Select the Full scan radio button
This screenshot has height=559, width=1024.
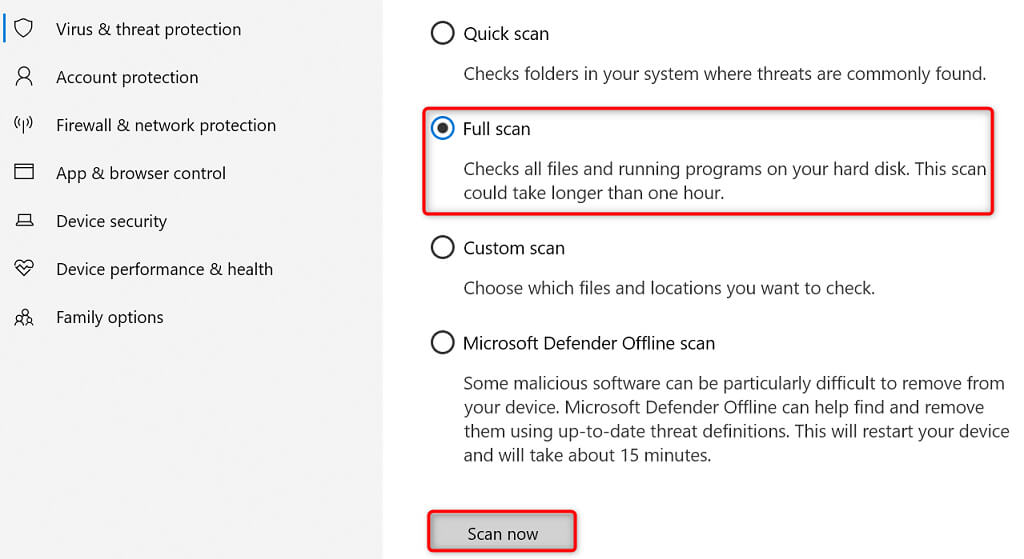[x=442, y=129]
